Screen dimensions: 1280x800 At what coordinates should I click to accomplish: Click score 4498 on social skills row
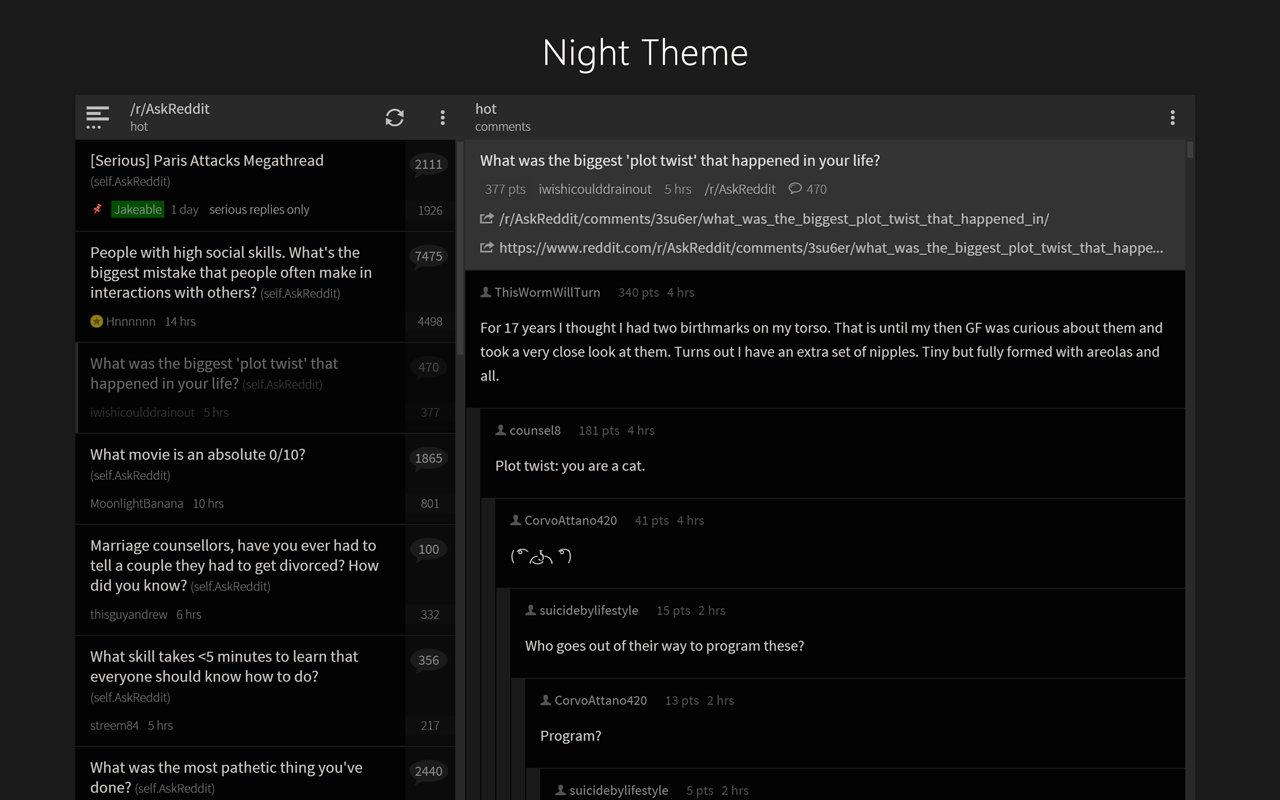(430, 321)
